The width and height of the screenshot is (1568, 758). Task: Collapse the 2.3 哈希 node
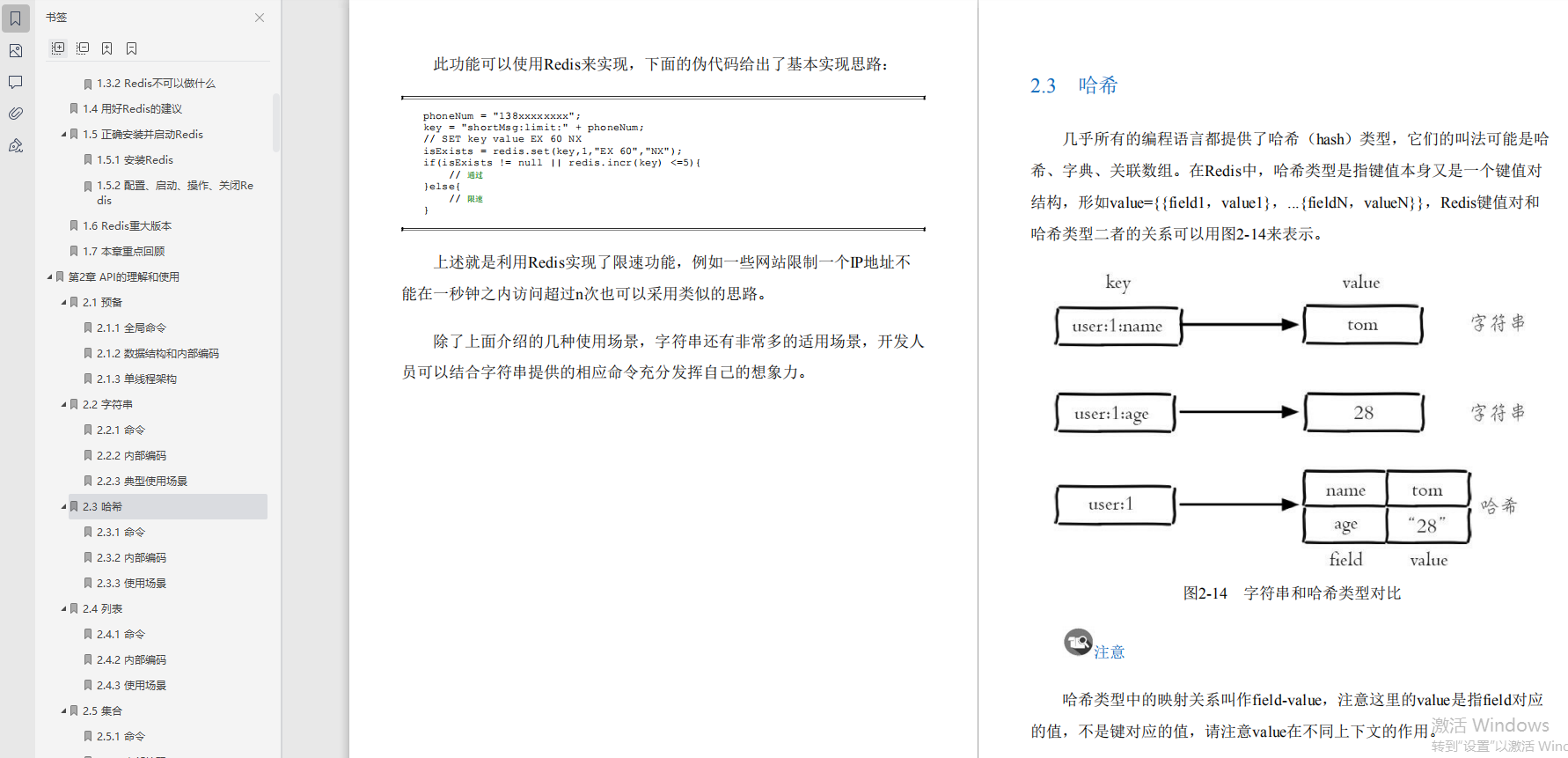pyautogui.click(x=63, y=507)
